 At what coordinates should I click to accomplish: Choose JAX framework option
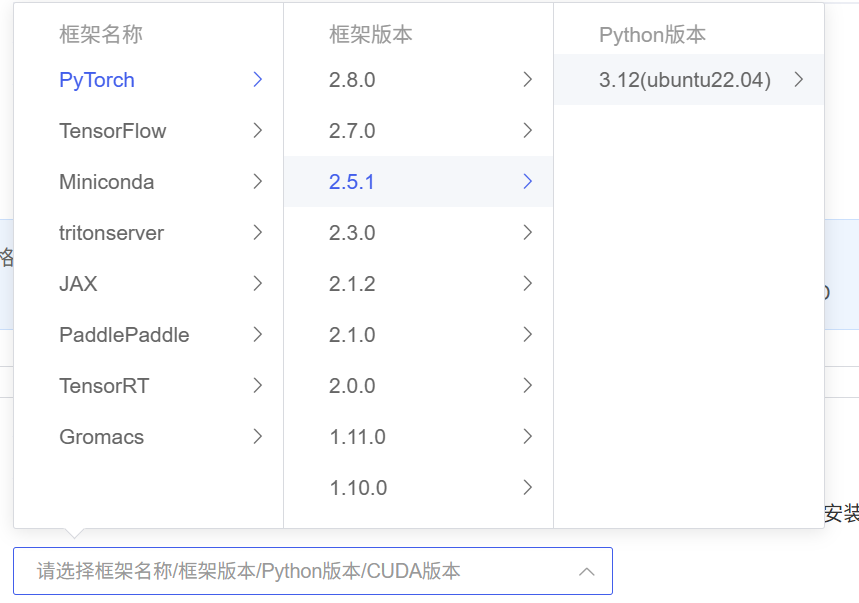coord(148,284)
